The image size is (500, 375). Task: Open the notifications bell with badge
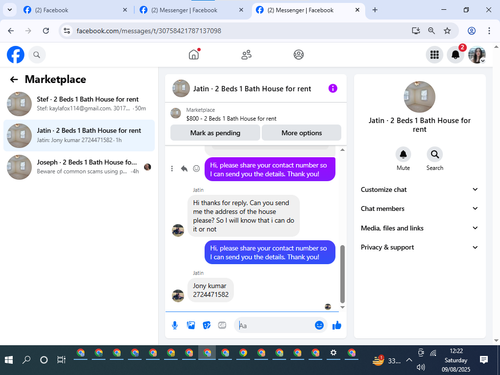[456, 55]
